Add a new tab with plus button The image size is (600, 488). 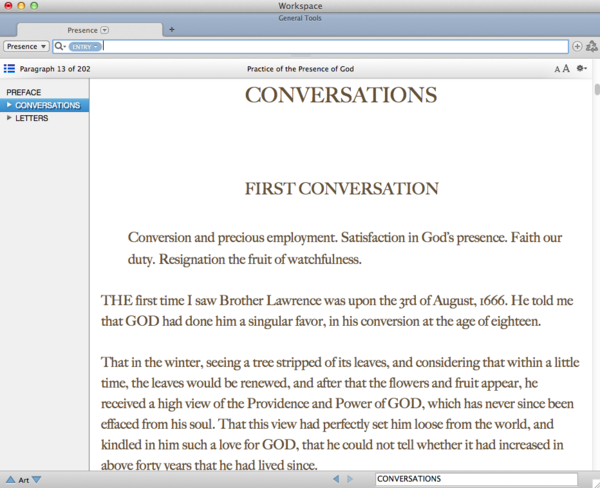point(172,29)
